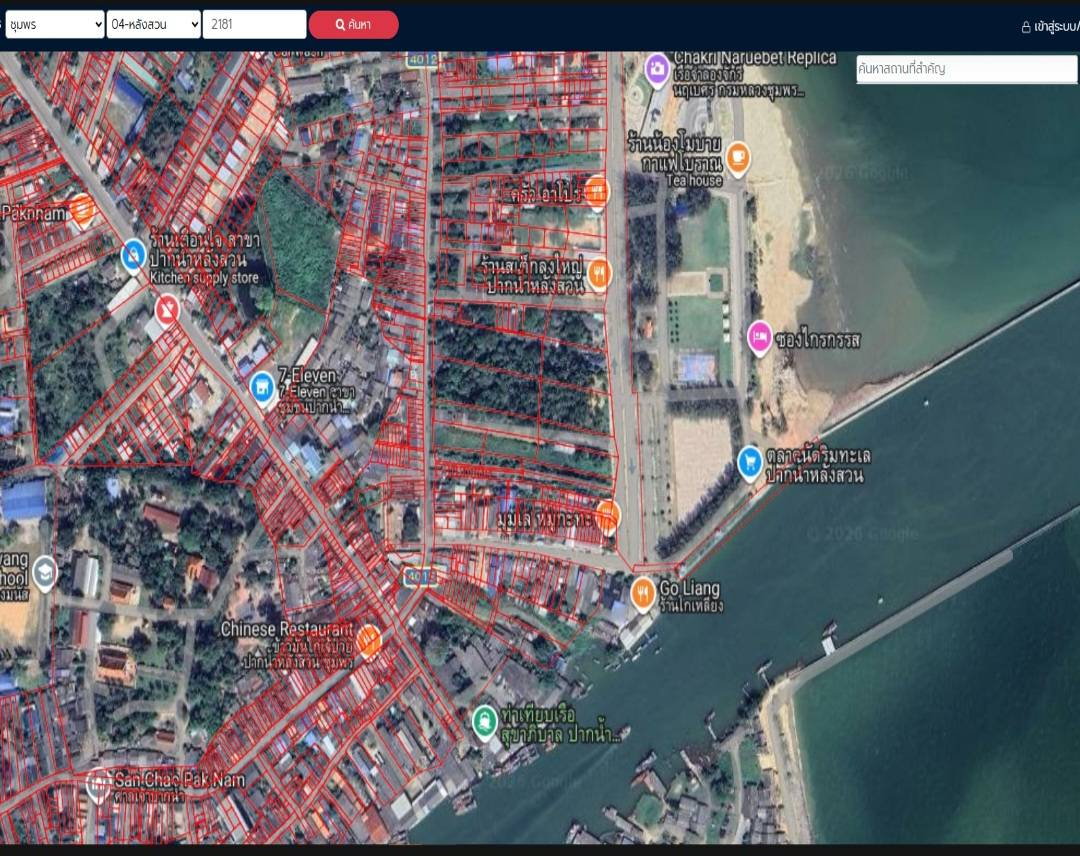The image size is (1080, 856).
Task: Click the "7-Eleven" place label
Action: point(307,375)
